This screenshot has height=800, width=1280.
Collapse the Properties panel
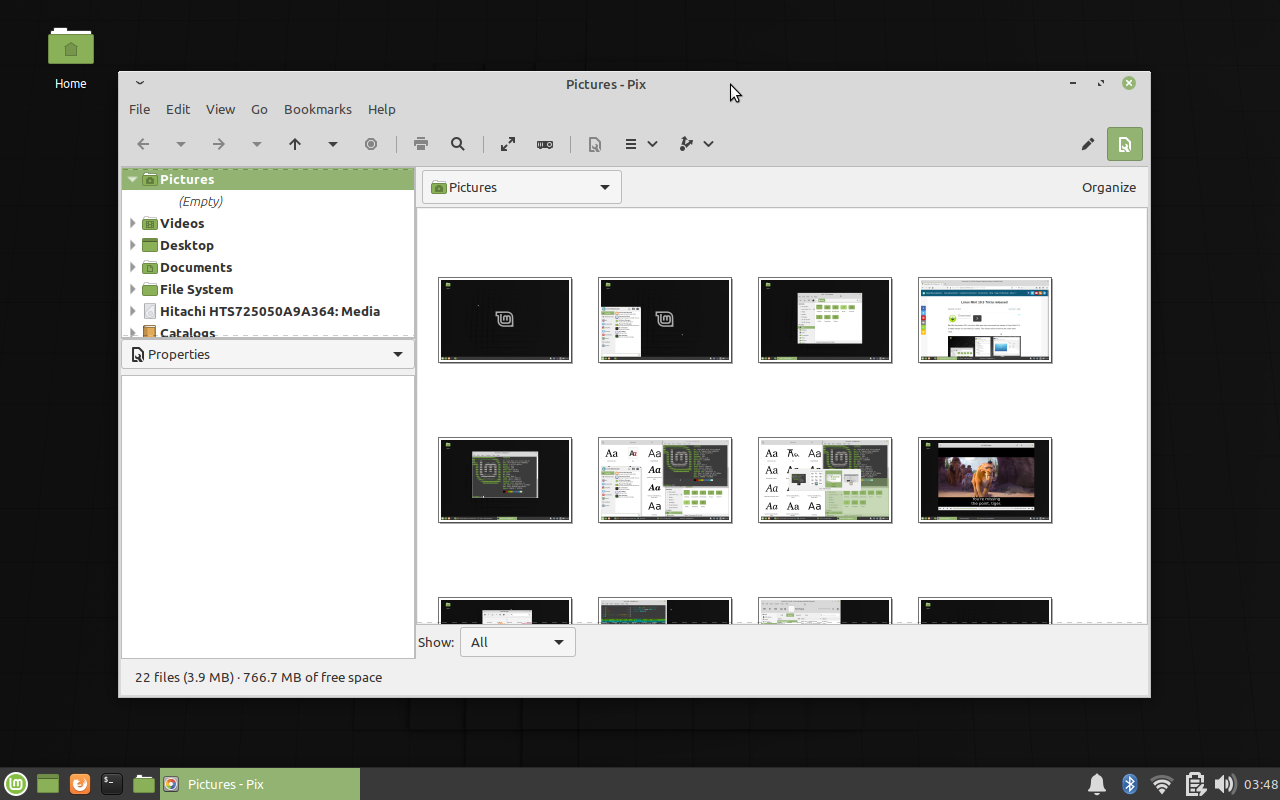pyautogui.click(x=397, y=354)
